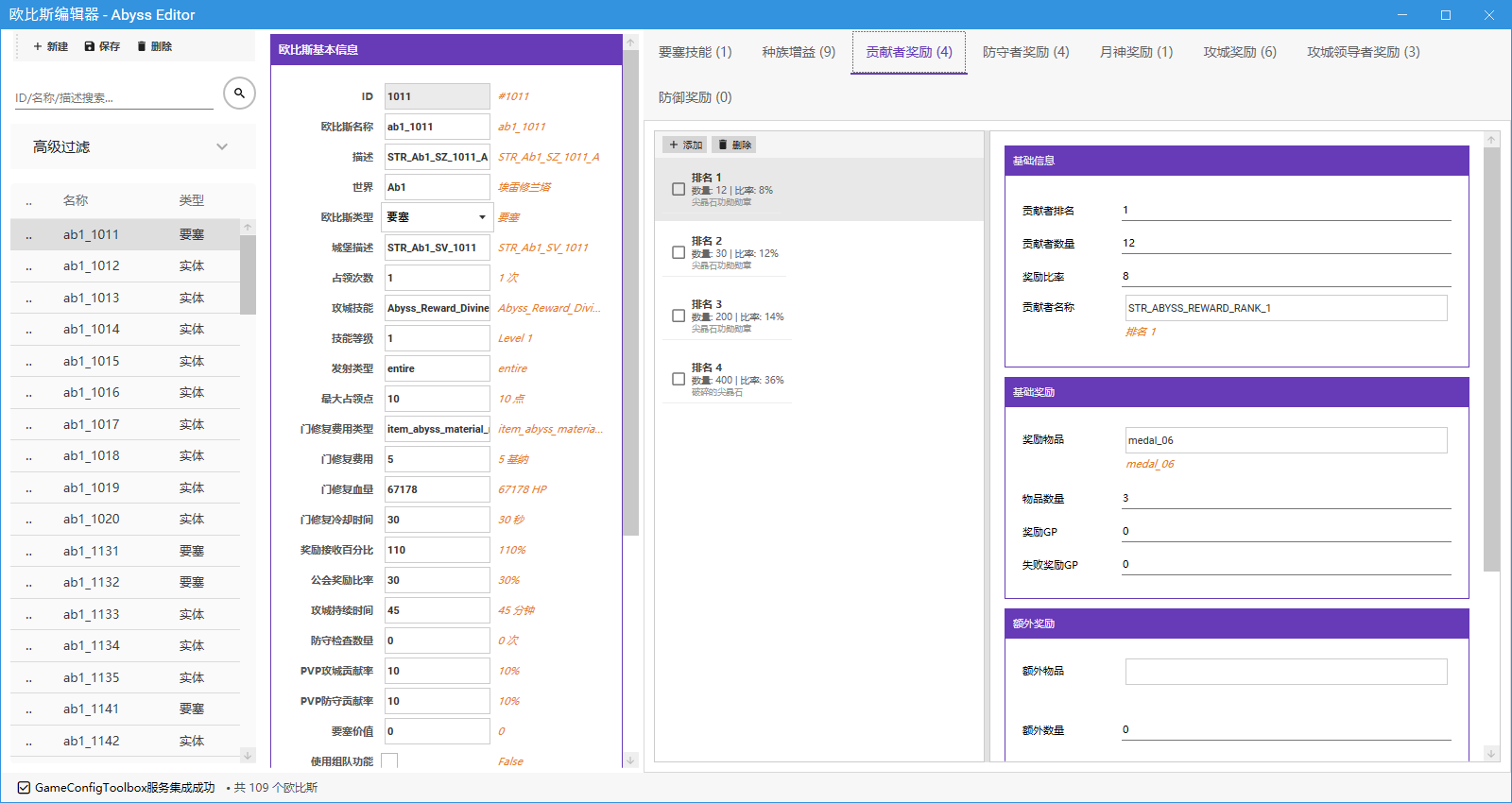
Task: Click 删除 trash icon in rewards list
Action: pyautogui.click(x=723, y=145)
